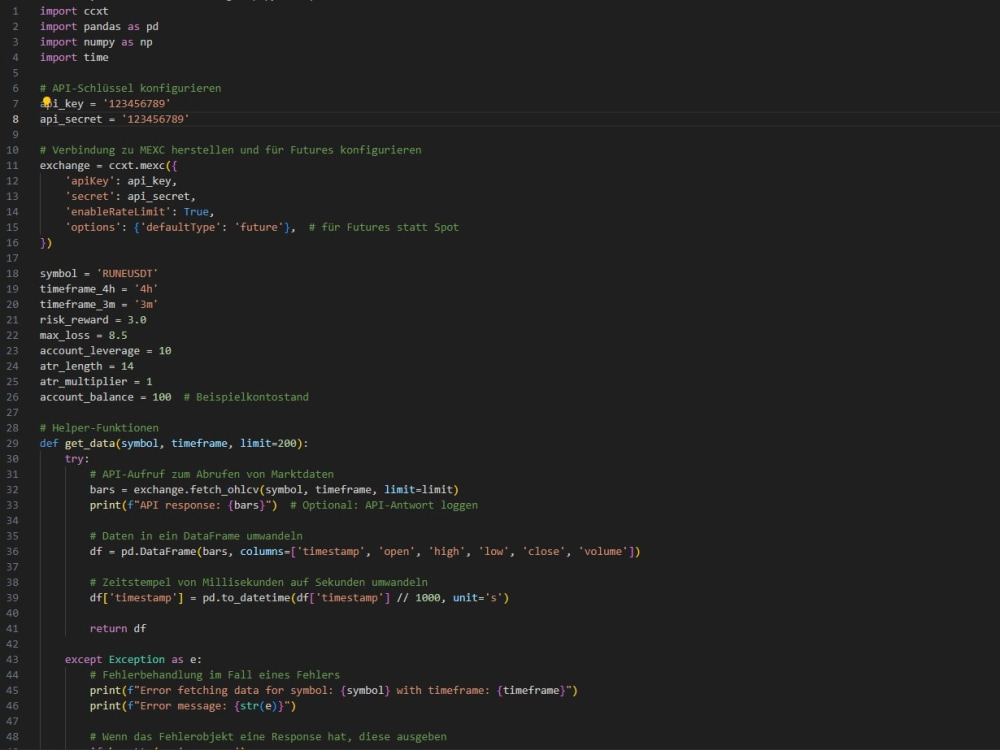The height and width of the screenshot is (750, 1000).
Task: Click the 'defaultType' option key
Action: click(x=180, y=227)
